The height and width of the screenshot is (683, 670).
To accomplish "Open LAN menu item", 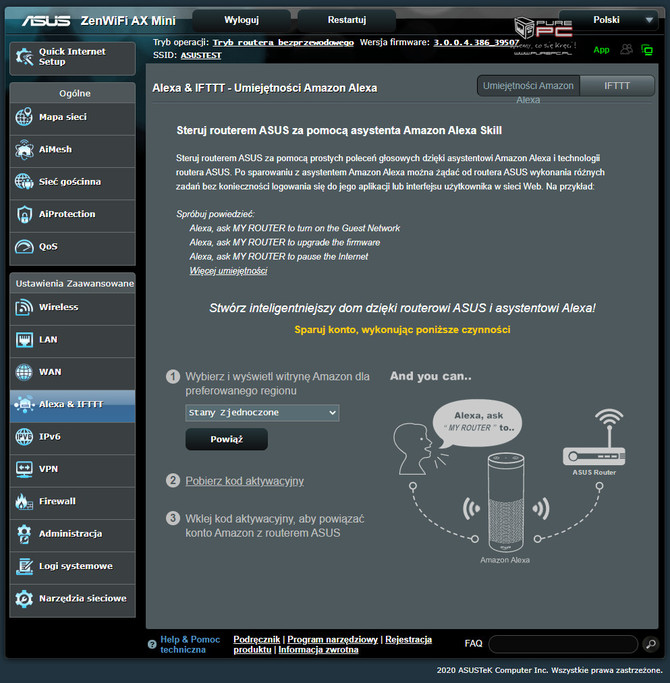I will point(72,340).
